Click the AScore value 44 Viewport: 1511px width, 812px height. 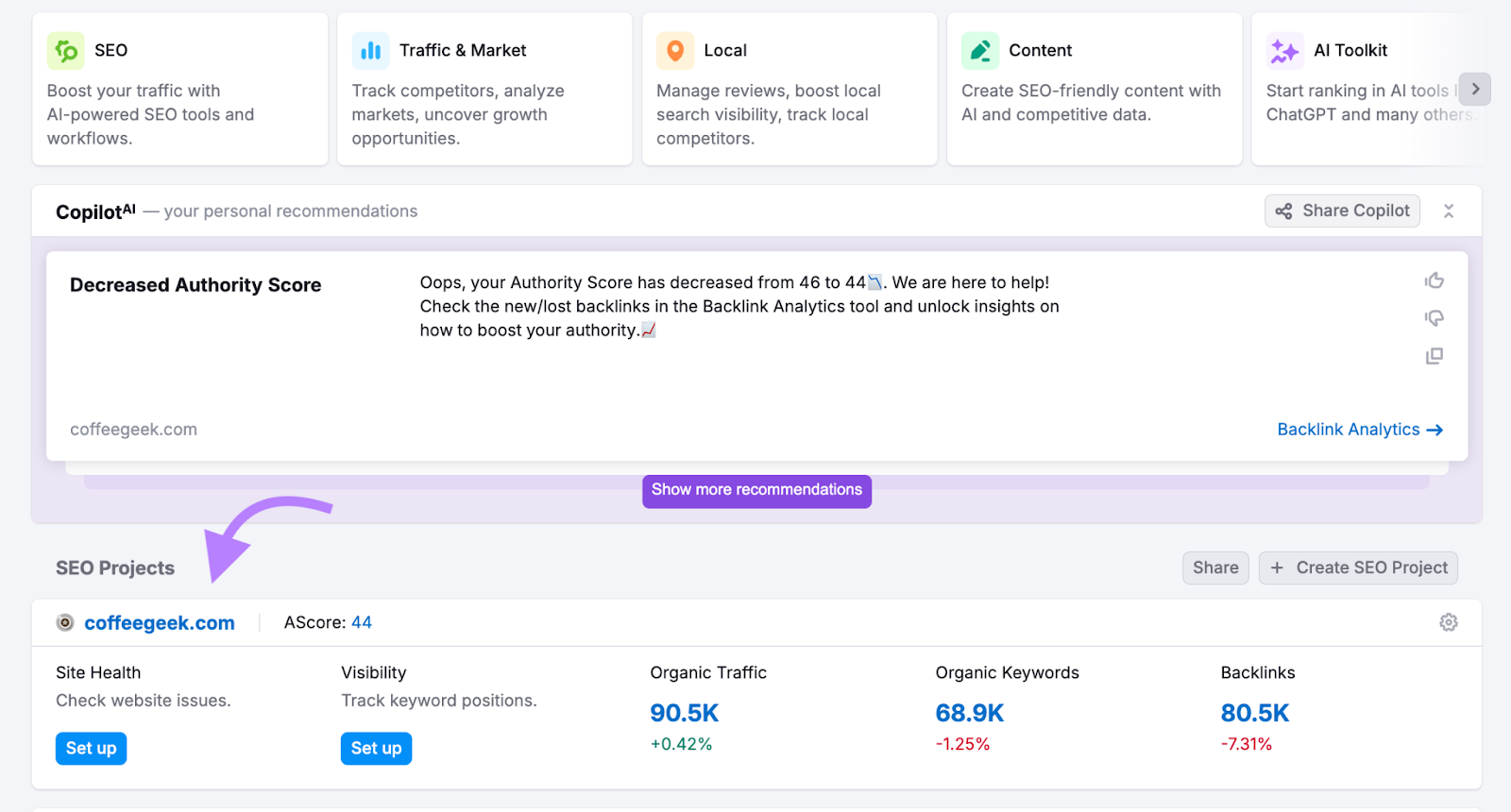point(362,623)
